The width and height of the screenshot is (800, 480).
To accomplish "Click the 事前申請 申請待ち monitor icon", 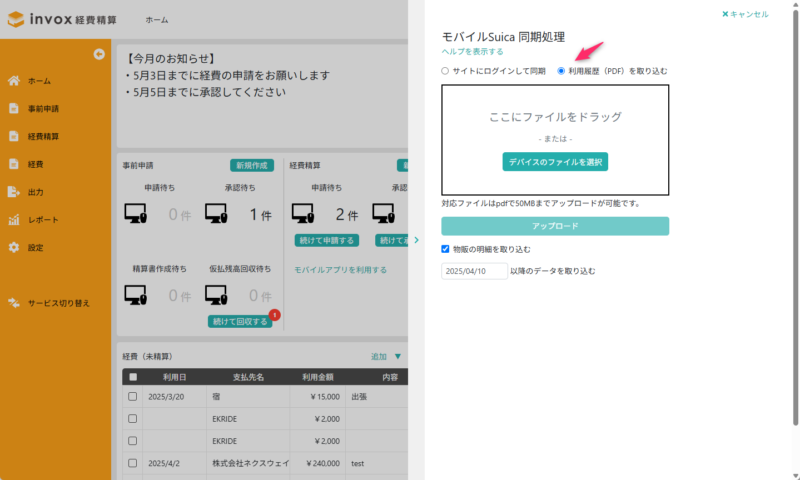I will click(136, 213).
